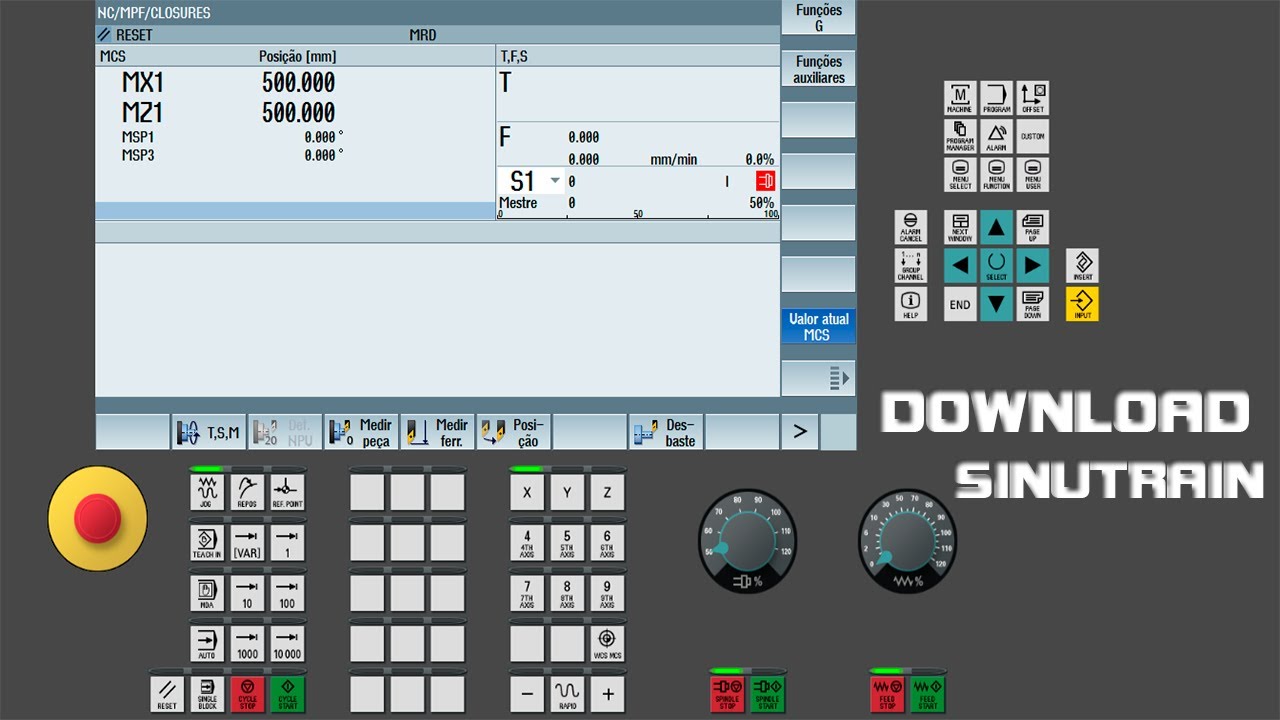Image resolution: width=1280 pixels, height=720 pixels.
Task: Select the 7th axis key
Action: [x=527, y=593]
